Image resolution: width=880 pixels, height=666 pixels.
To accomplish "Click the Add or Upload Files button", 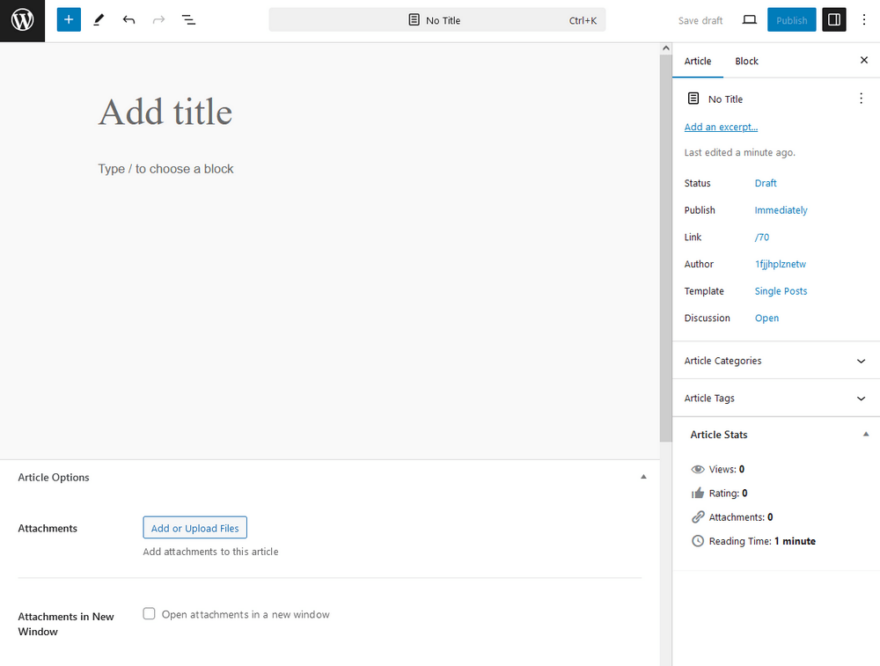I will (x=194, y=527).
